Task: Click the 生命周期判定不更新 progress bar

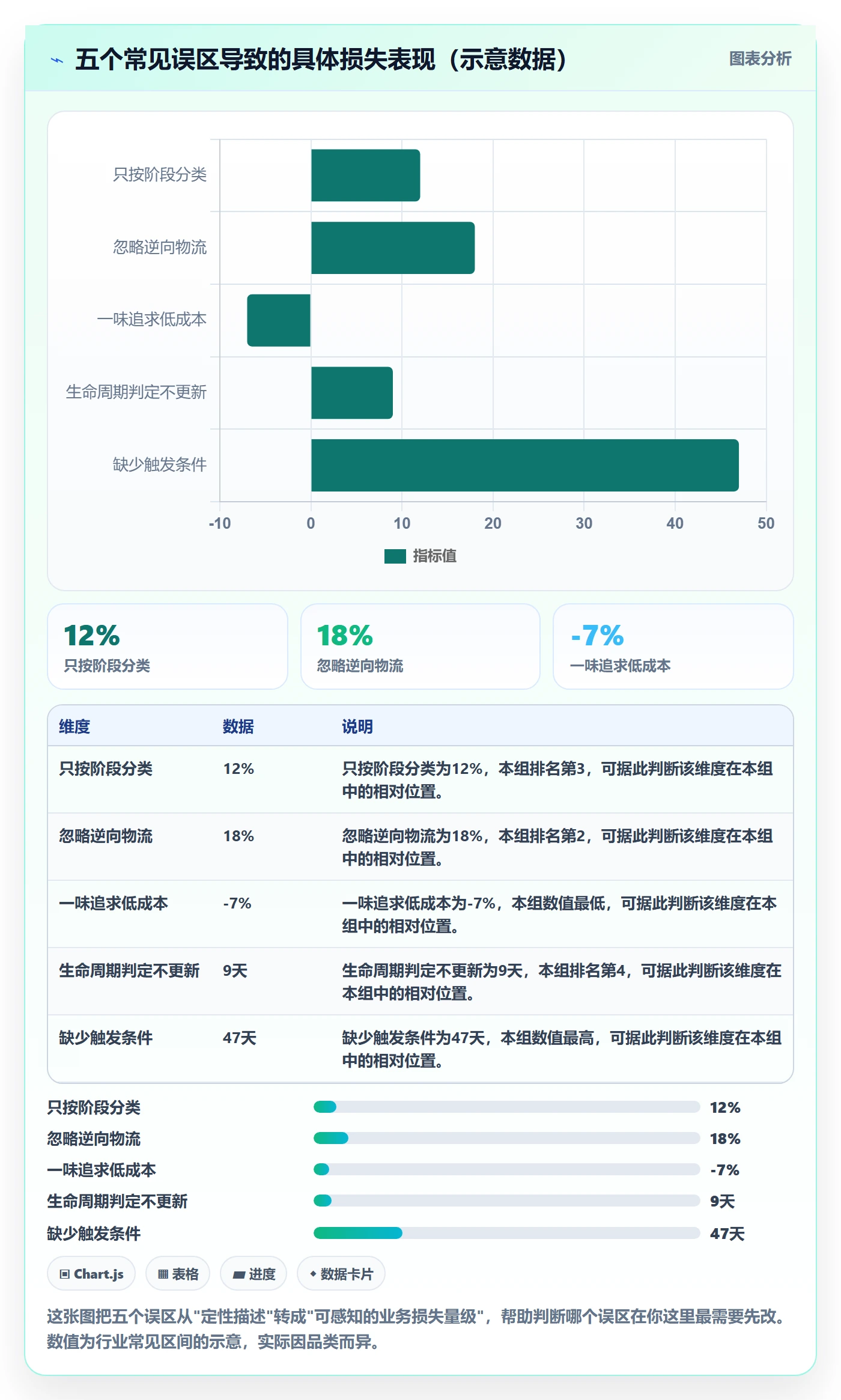Action: pos(507,1201)
